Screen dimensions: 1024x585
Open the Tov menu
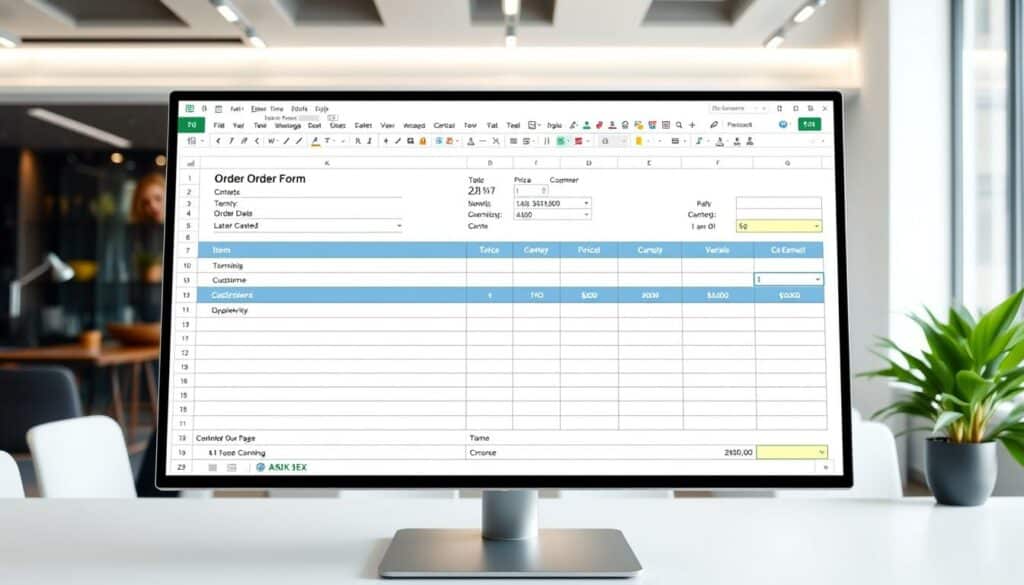pyautogui.click(x=470, y=125)
